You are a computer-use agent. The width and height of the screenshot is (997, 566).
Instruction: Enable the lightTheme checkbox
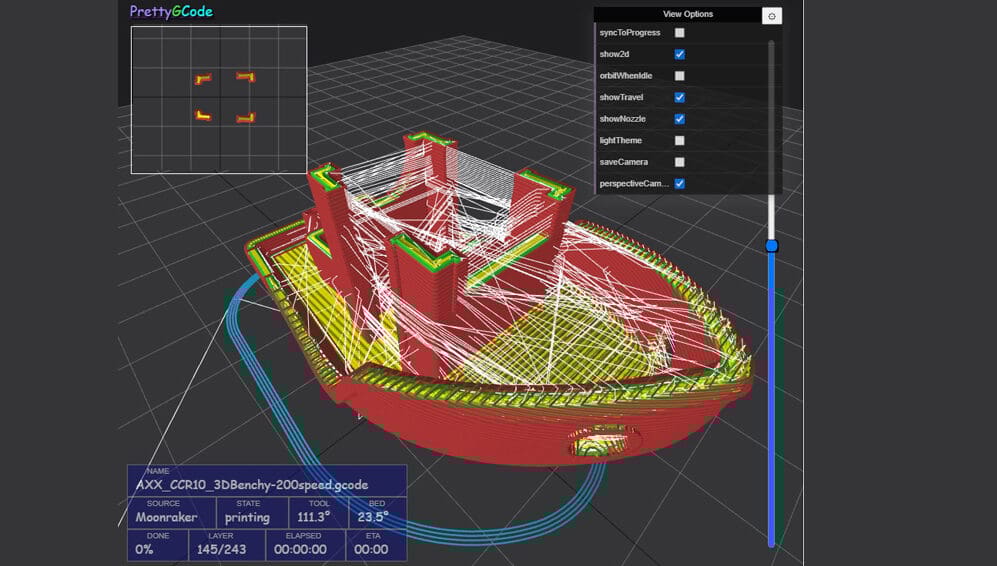tap(680, 141)
